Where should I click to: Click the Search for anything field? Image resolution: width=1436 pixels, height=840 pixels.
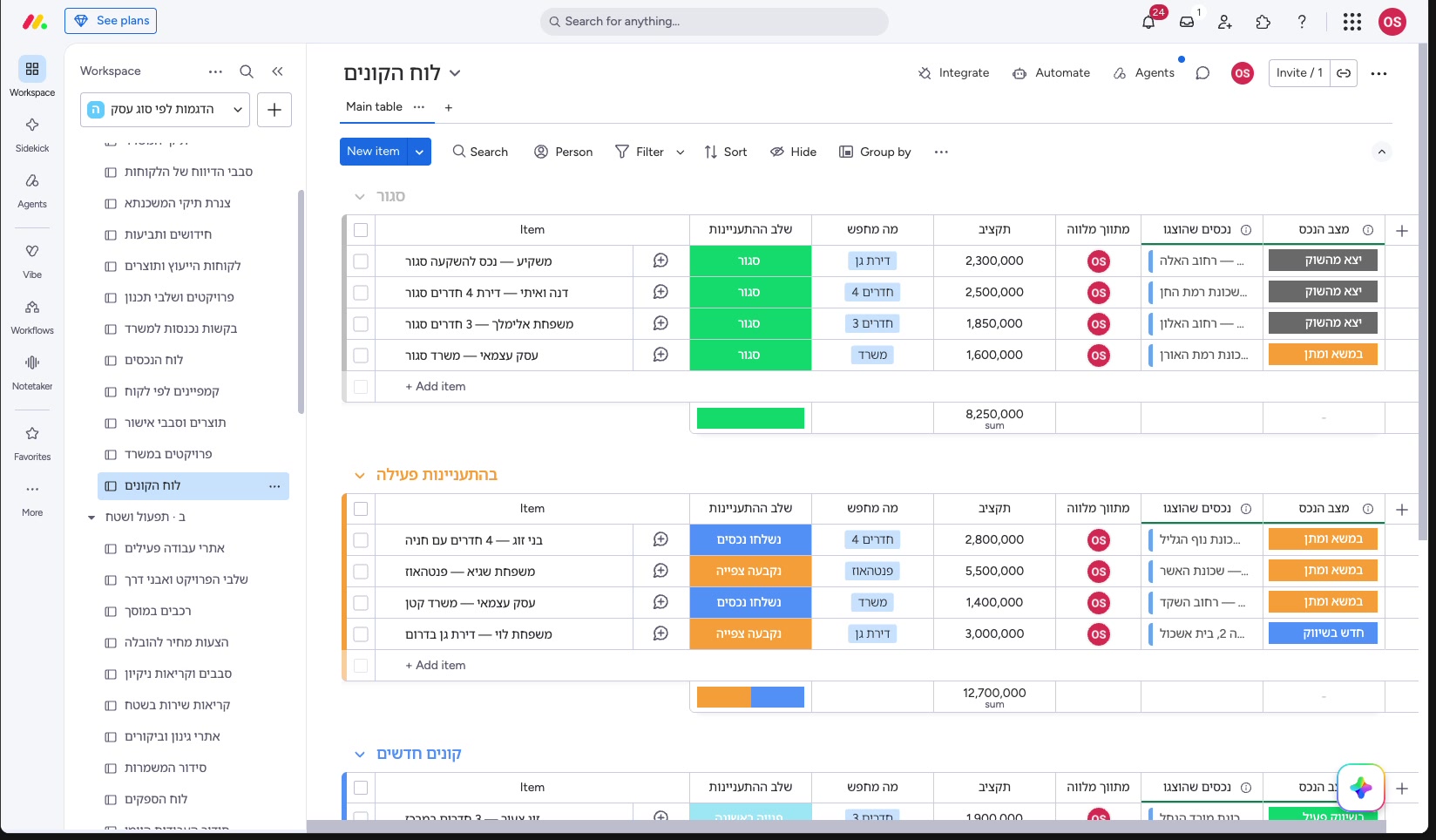[714, 22]
